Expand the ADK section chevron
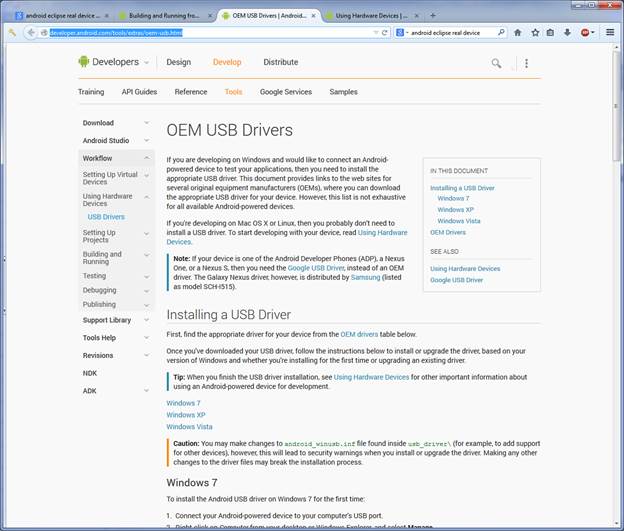 point(146,390)
